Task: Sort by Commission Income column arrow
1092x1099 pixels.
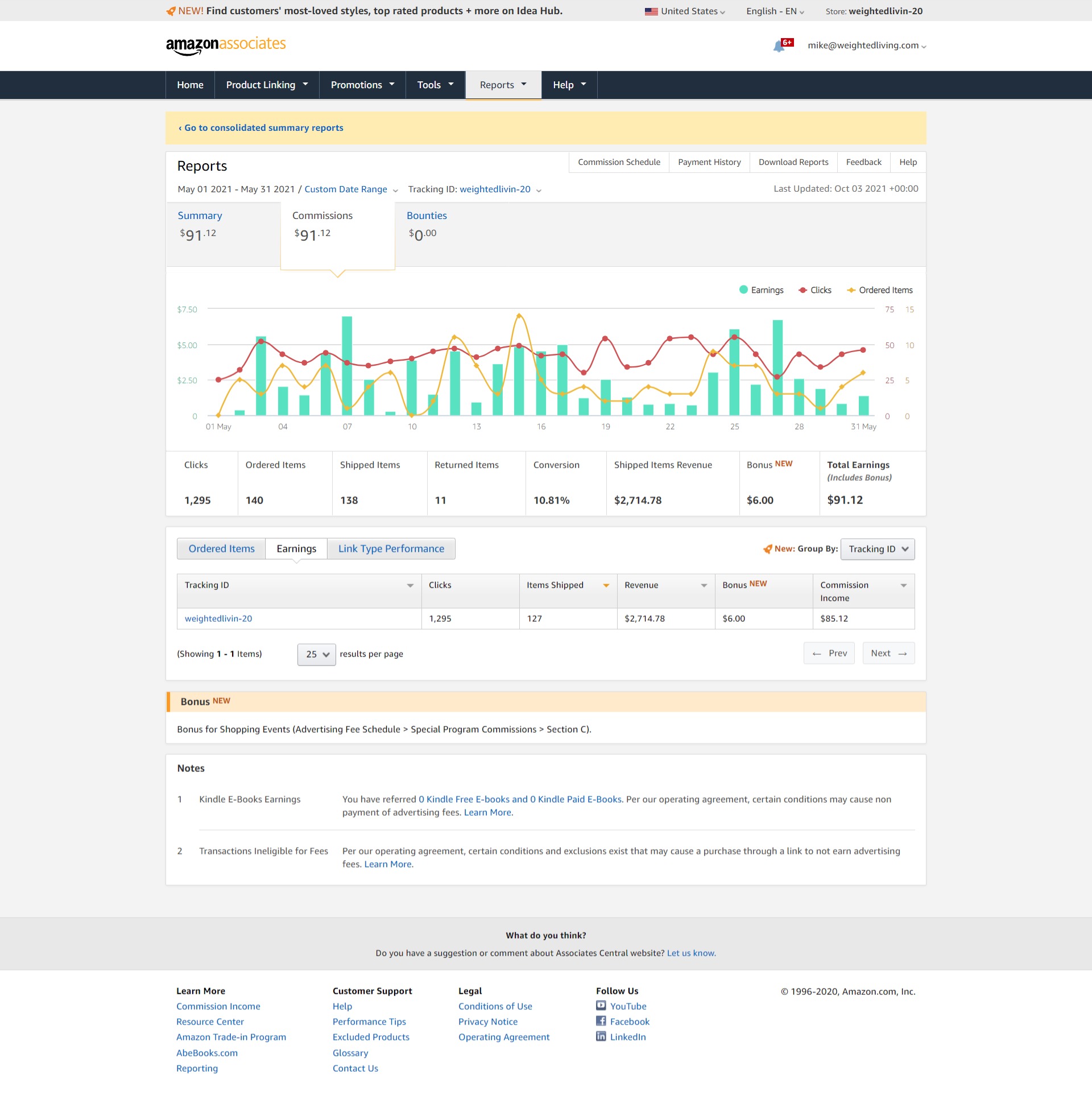Action: coord(904,585)
